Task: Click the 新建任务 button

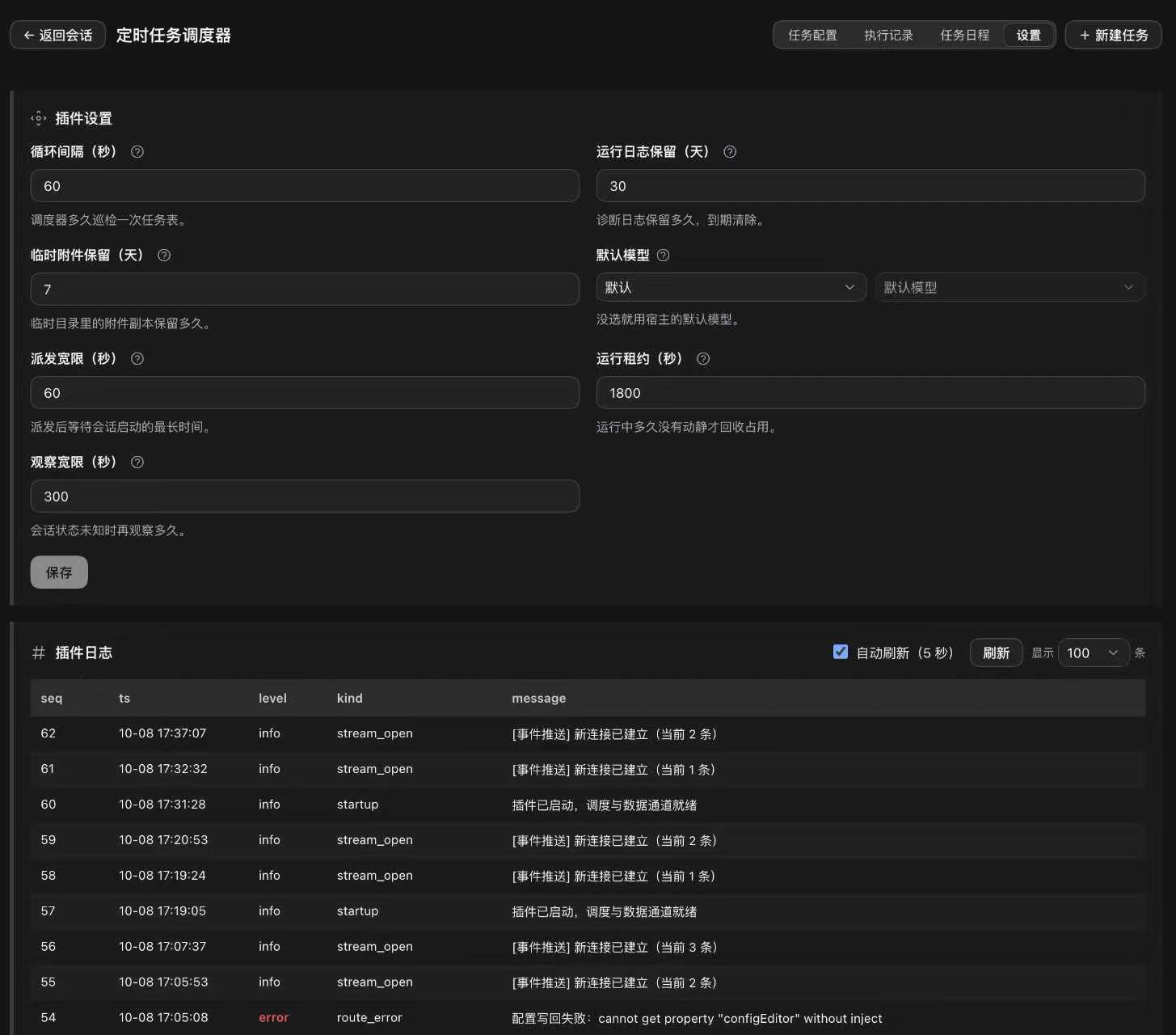Action: point(1113,35)
